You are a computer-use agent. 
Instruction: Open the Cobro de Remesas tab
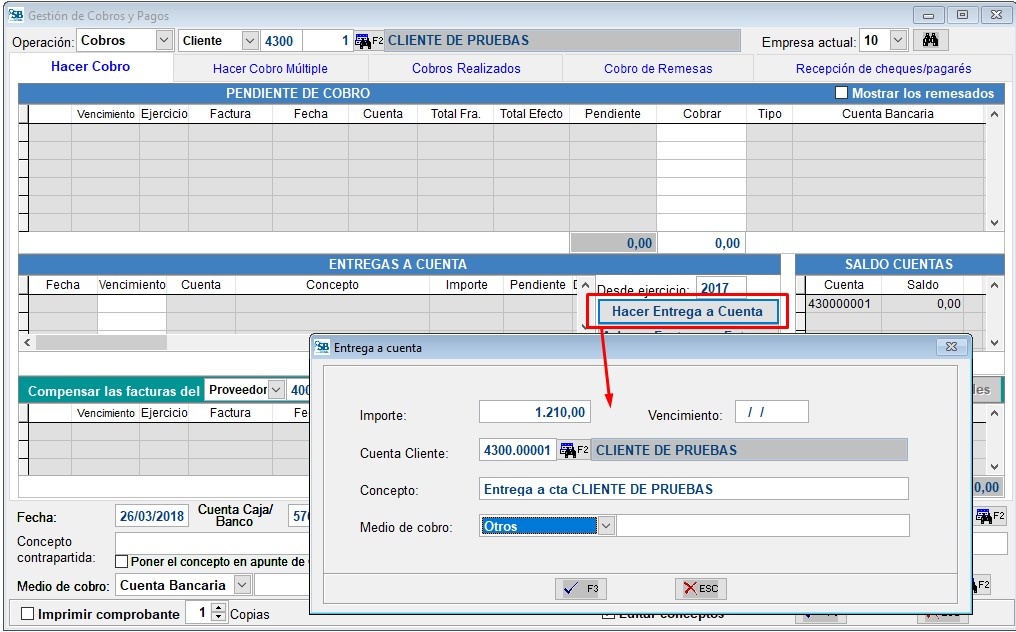[x=658, y=69]
